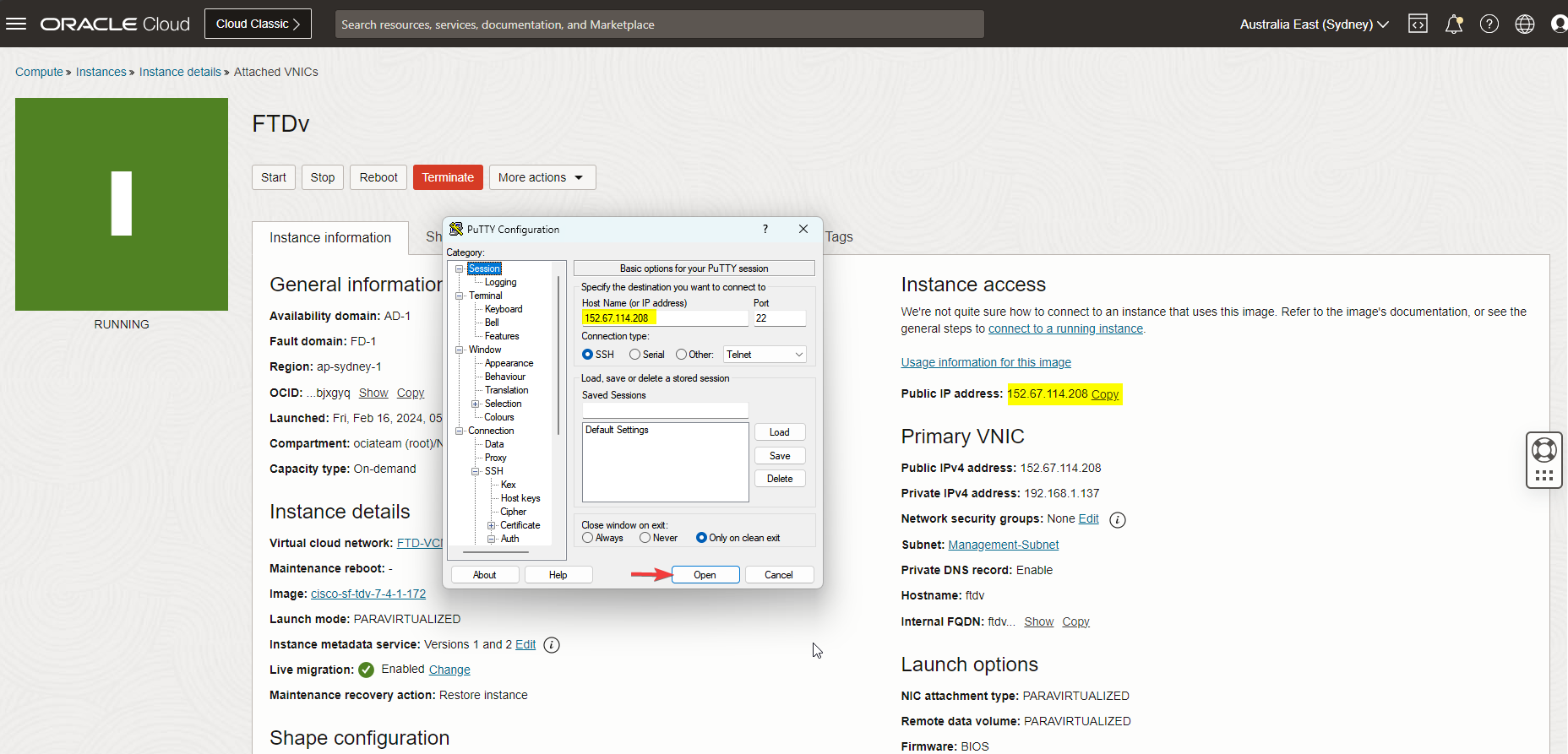Select Serial connection type radio button

tap(634, 355)
